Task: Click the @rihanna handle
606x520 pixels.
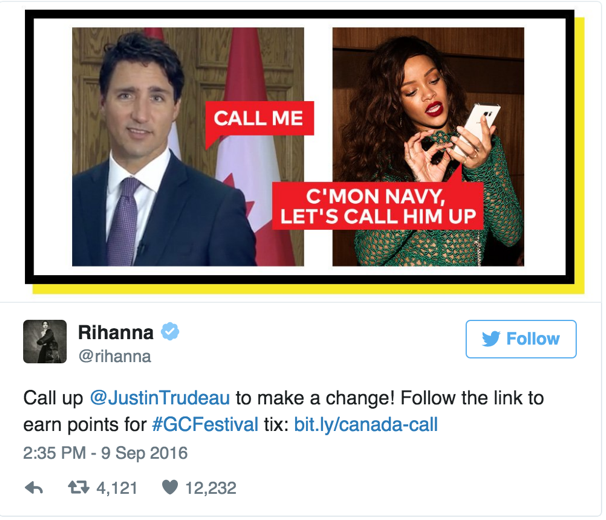Action: pyautogui.click(x=114, y=356)
